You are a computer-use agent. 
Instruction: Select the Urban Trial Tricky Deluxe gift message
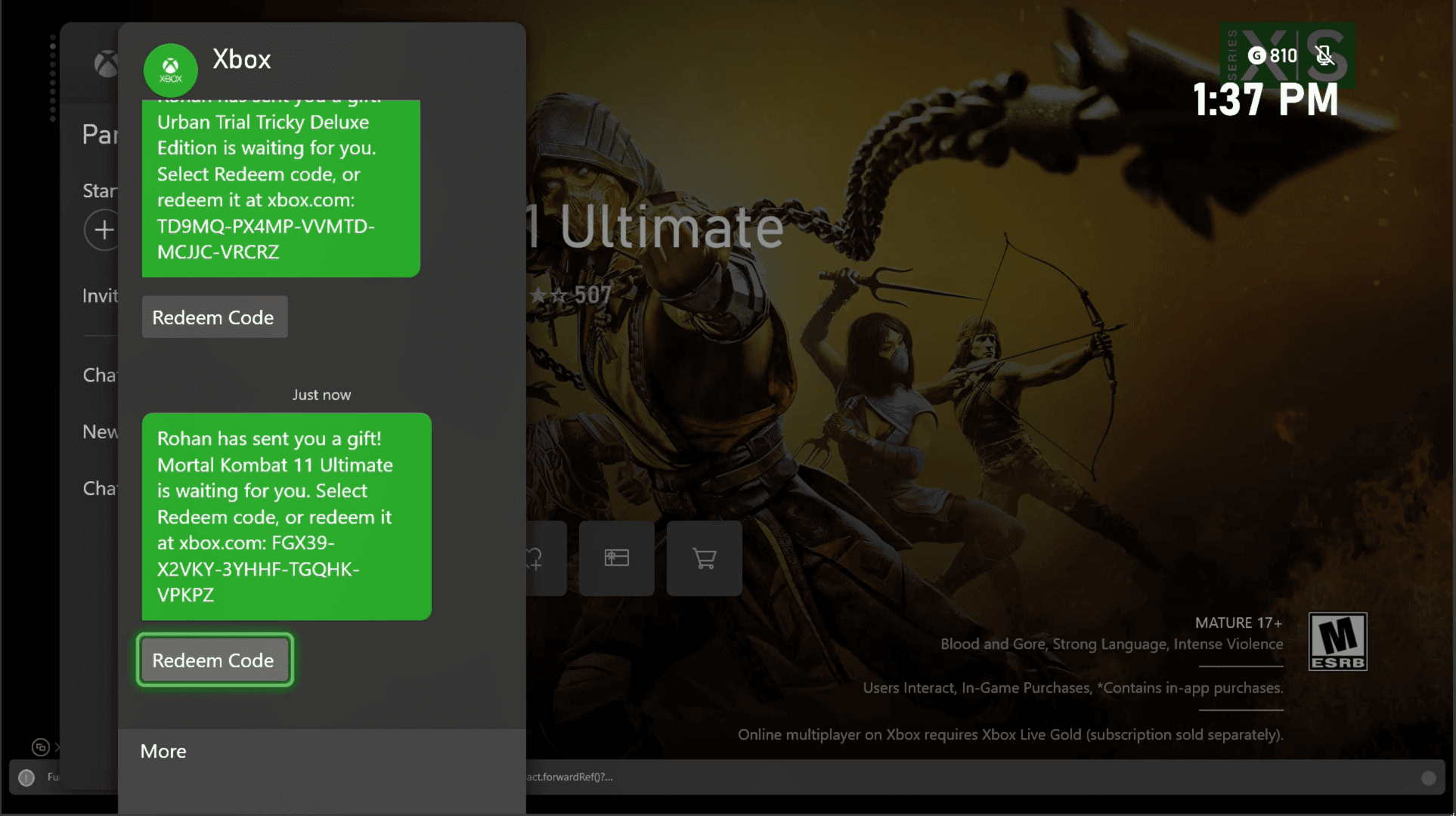(x=281, y=188)
